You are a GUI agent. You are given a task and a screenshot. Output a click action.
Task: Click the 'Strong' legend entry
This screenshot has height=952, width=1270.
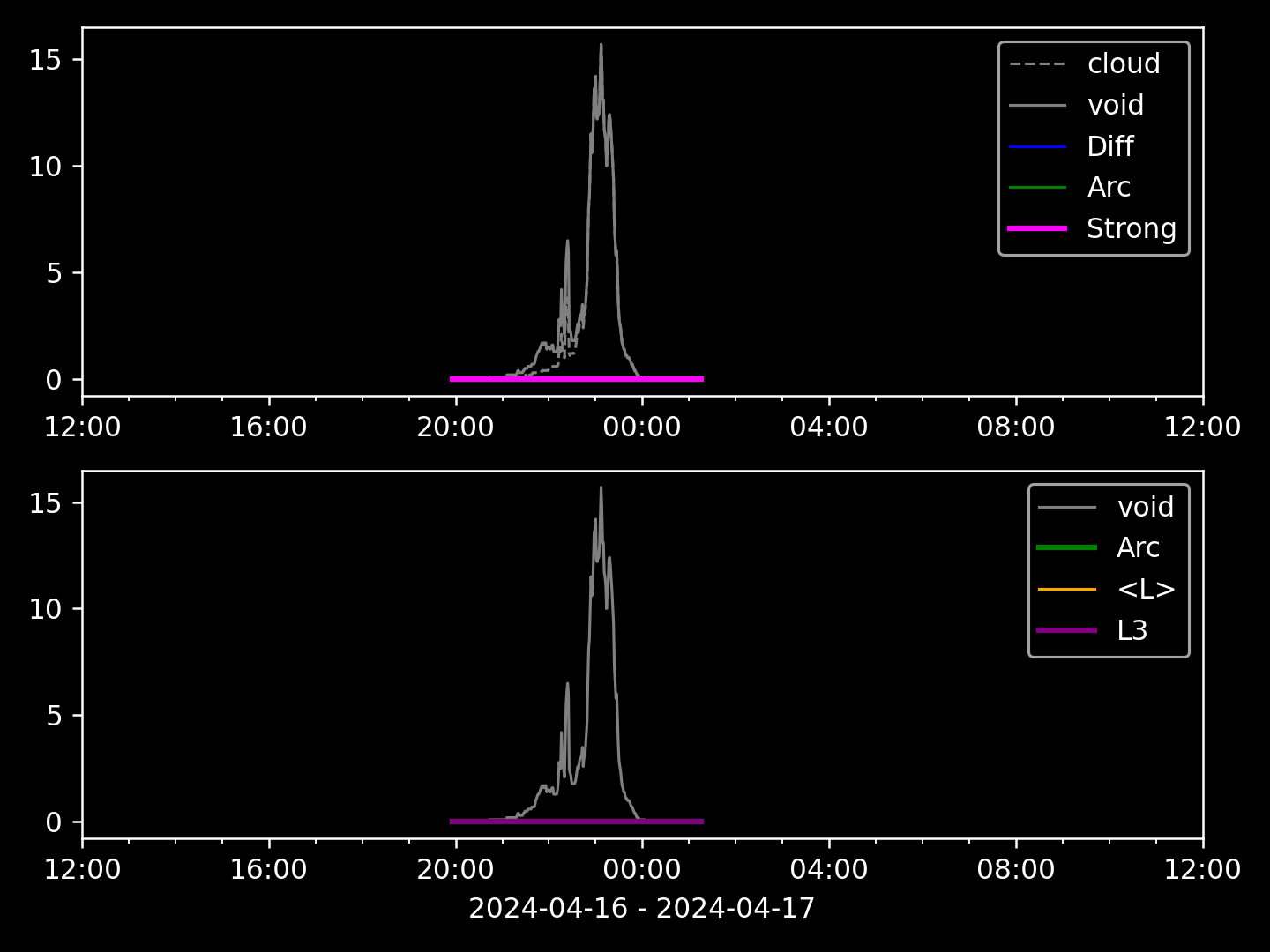tap(1132, 228)
